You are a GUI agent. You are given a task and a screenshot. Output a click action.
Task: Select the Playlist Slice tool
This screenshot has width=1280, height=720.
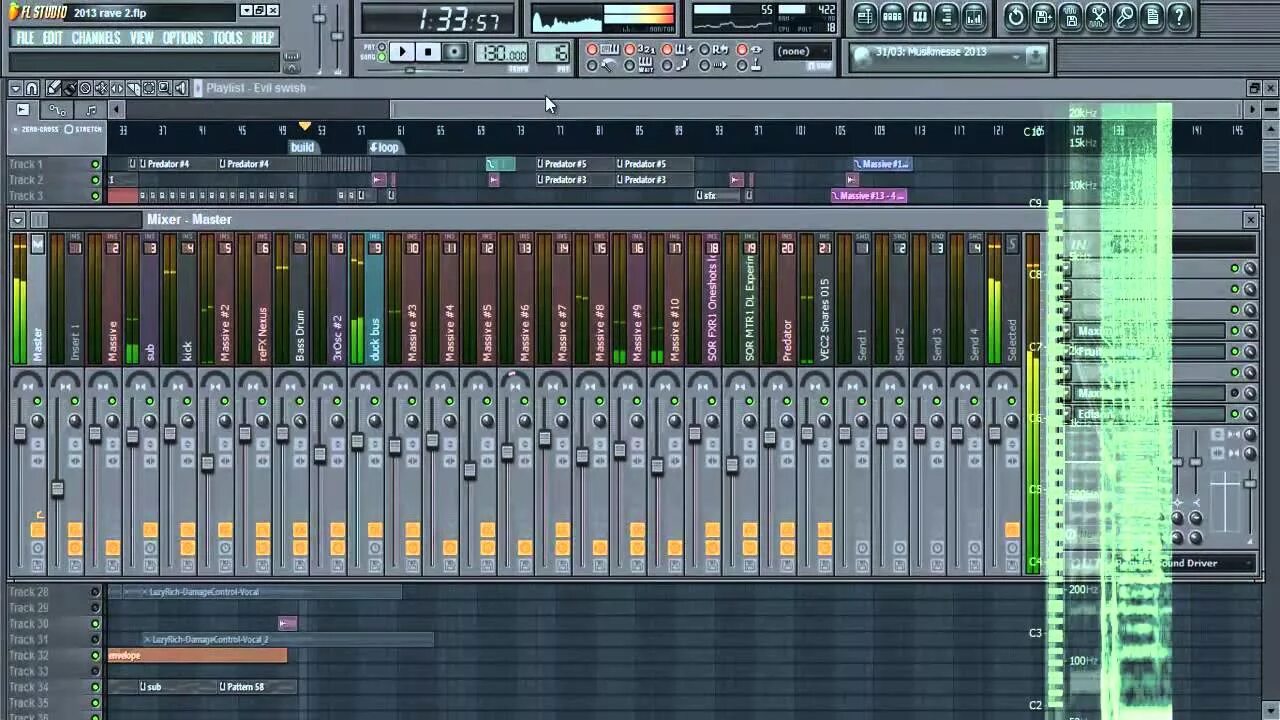point(133,88)
